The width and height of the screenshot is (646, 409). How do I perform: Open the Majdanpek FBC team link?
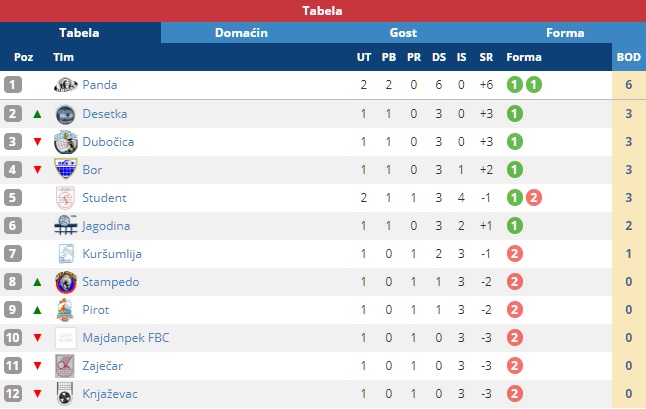[x=126, y=338]
